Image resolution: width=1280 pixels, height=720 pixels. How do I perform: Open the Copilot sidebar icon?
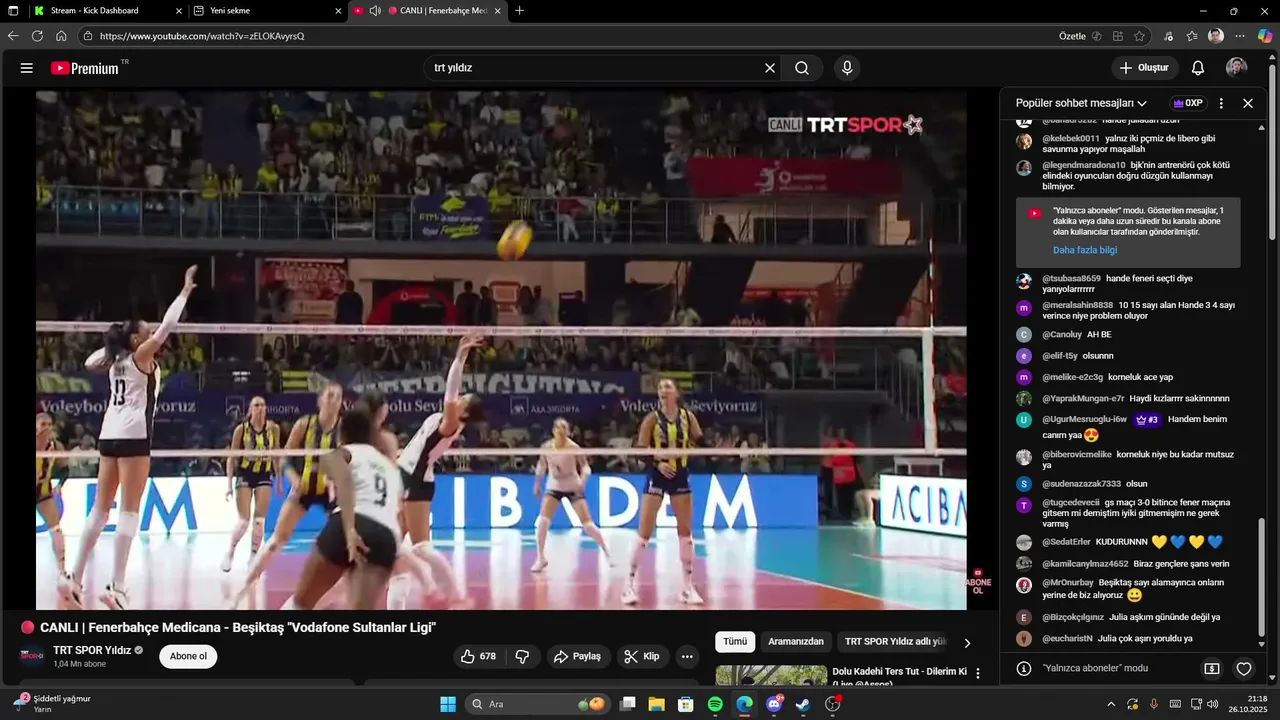pyautogui.click(x=1265, y=36)
